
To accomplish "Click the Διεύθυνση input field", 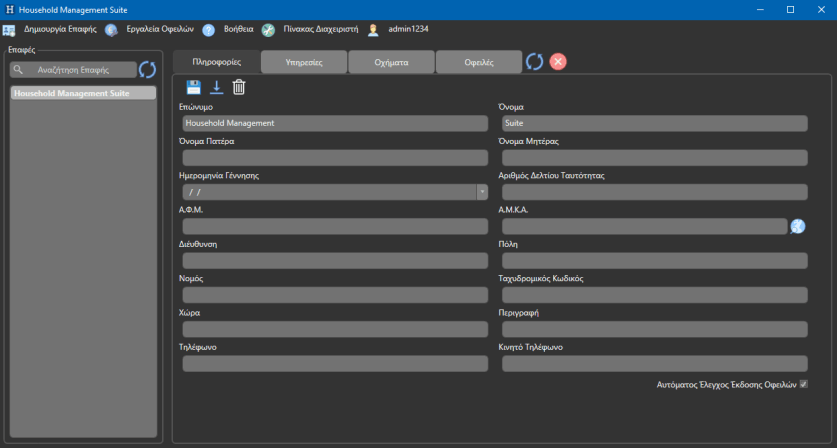I will [x=335, y=261].
